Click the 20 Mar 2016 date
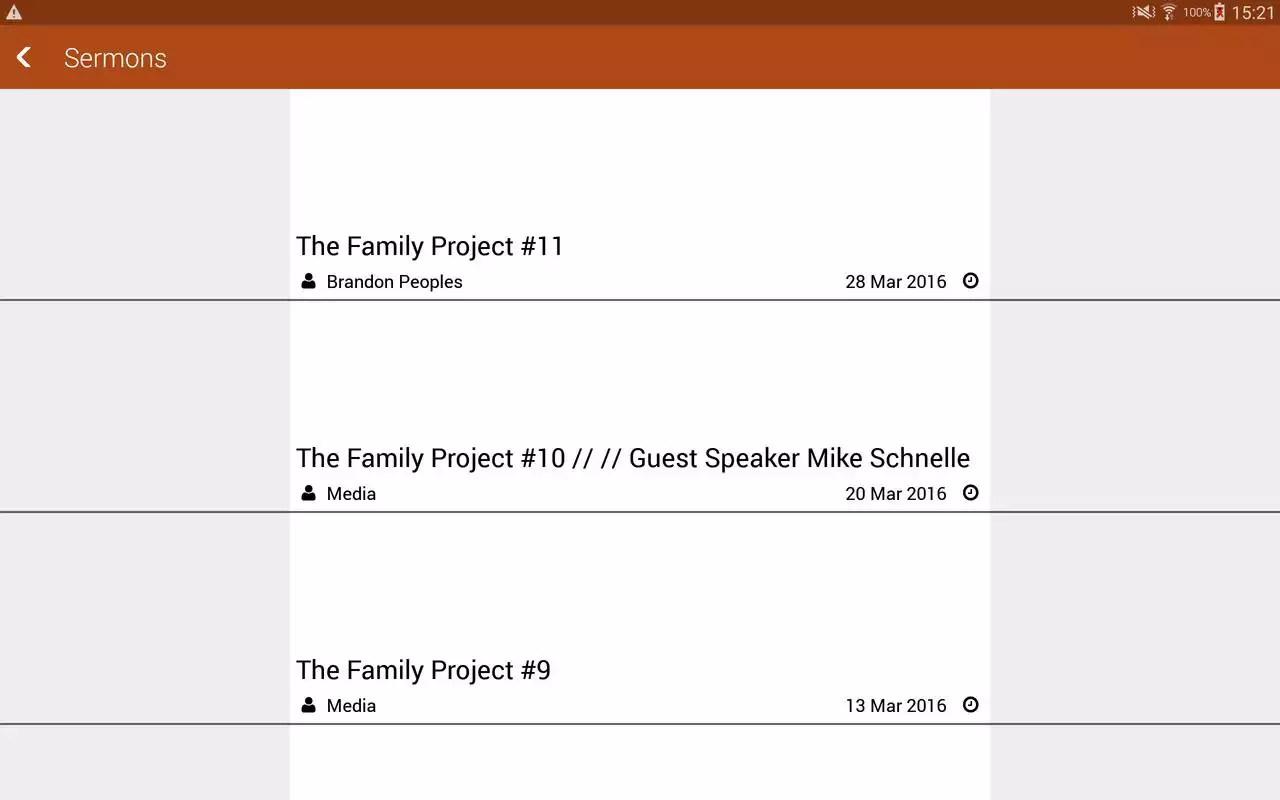This screenshot has width=1280, height=800. tap(896, 494)
